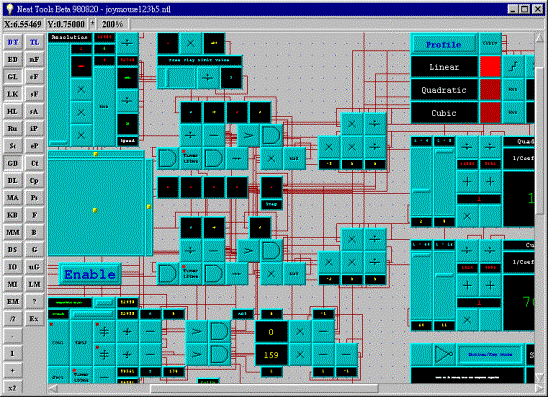The height and width of the screenshot is (397, 548).
Task: Select the Linear profile label
Action: [444, 67]
